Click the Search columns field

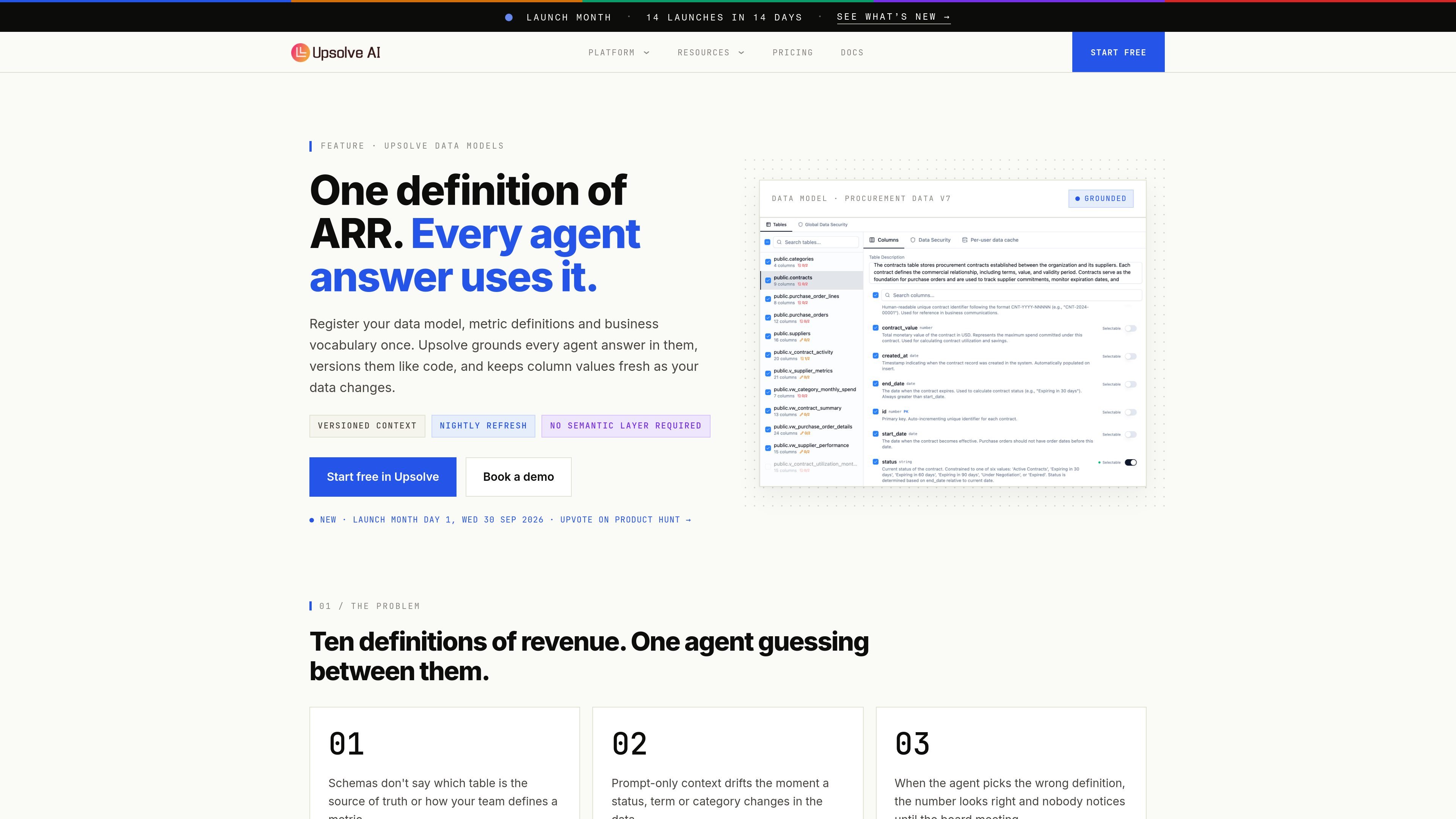point(1012,295)
